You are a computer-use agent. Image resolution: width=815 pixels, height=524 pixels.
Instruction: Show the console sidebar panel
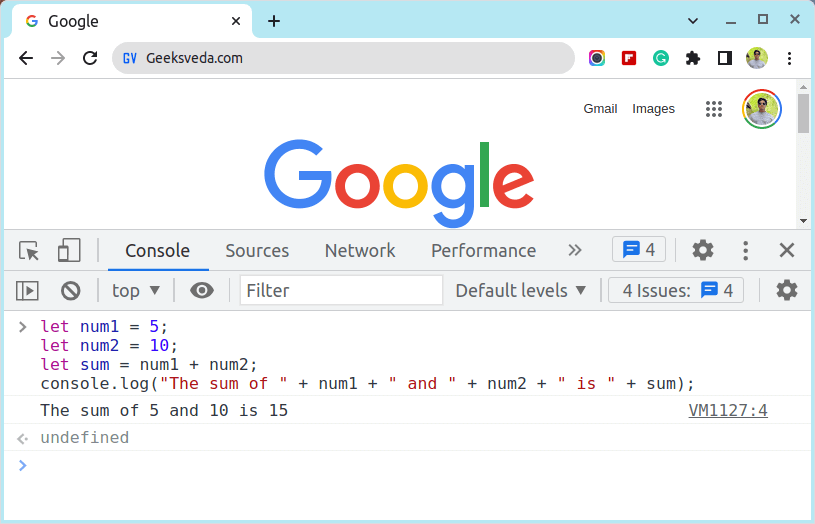27,291
